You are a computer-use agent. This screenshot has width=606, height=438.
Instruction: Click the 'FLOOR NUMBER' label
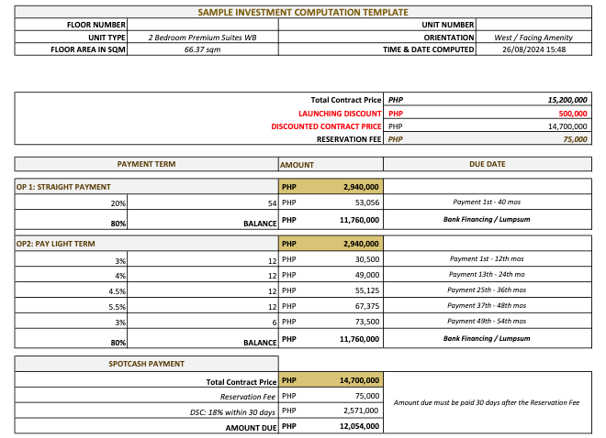pos(96,25)
